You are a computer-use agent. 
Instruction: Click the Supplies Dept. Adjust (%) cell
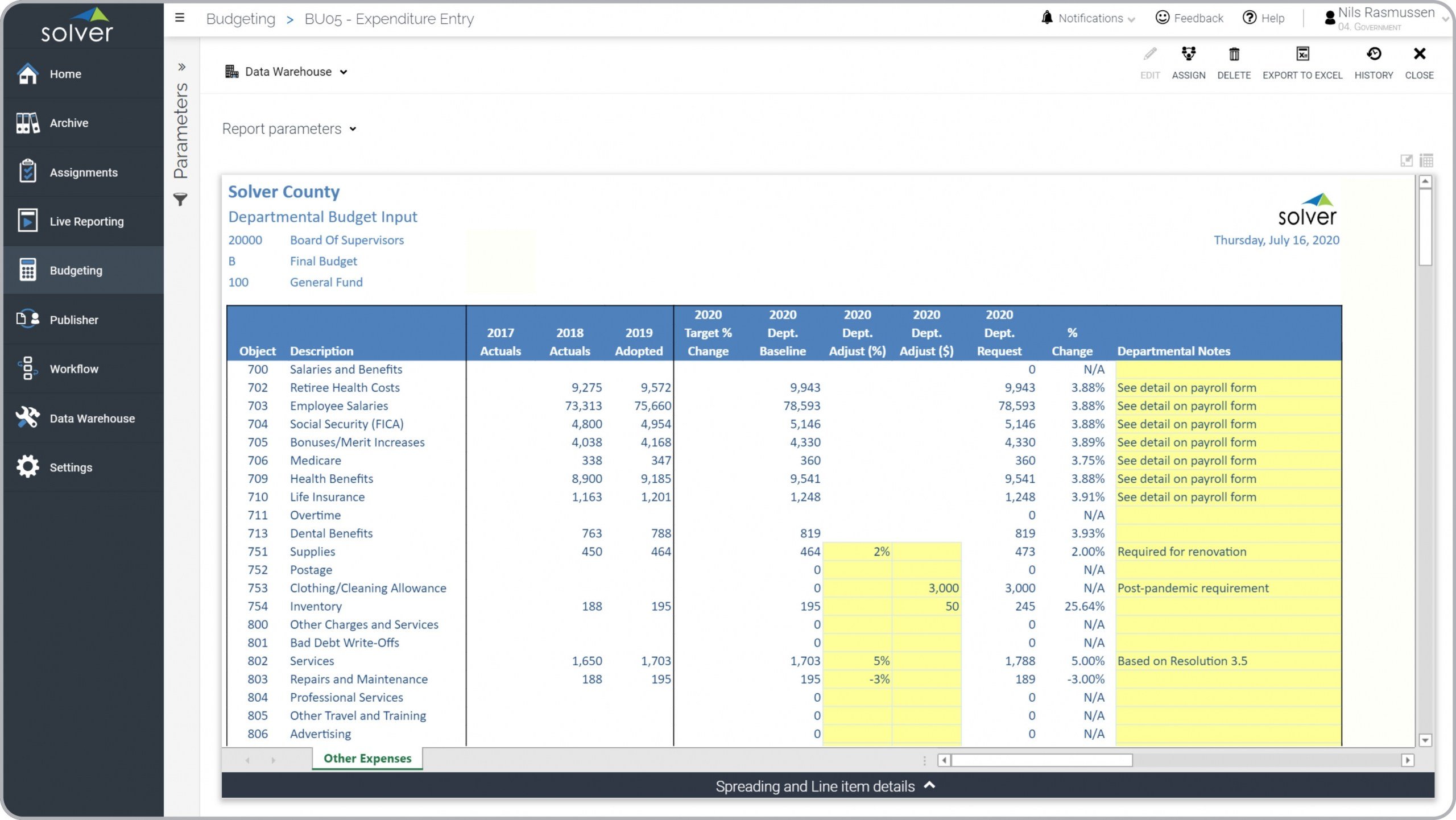click(x=857, y=552)
